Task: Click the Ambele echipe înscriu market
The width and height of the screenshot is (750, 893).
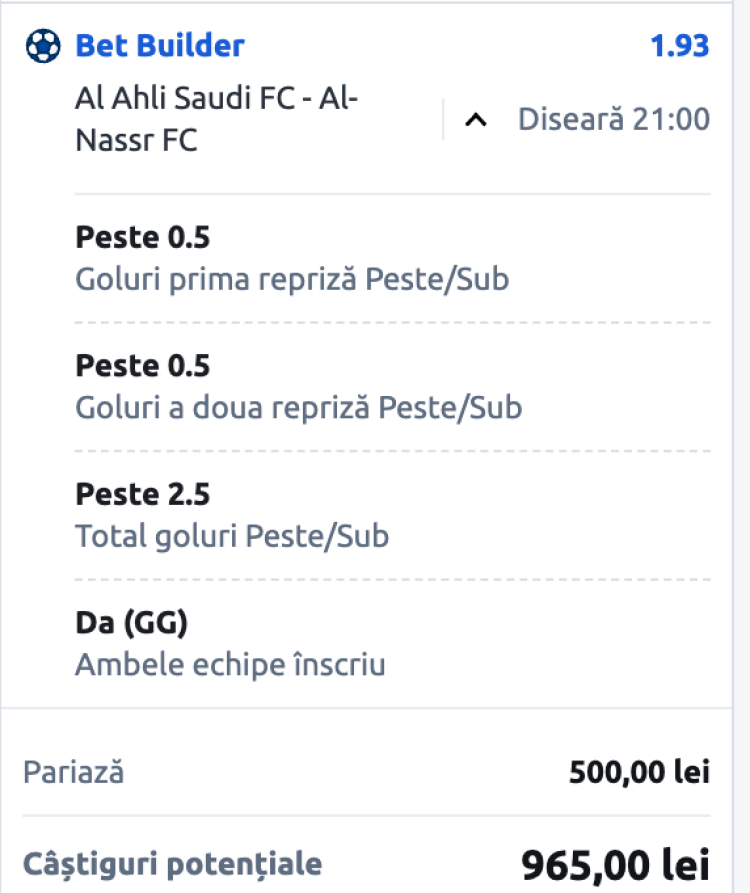Action: 230,664
